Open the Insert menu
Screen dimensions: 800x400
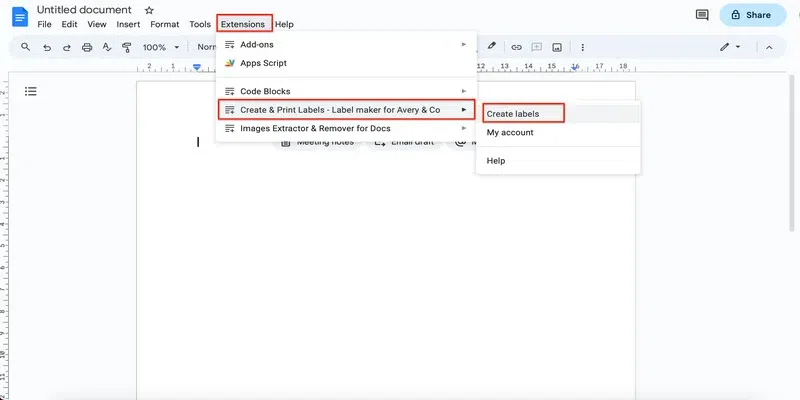pos(128,24)
